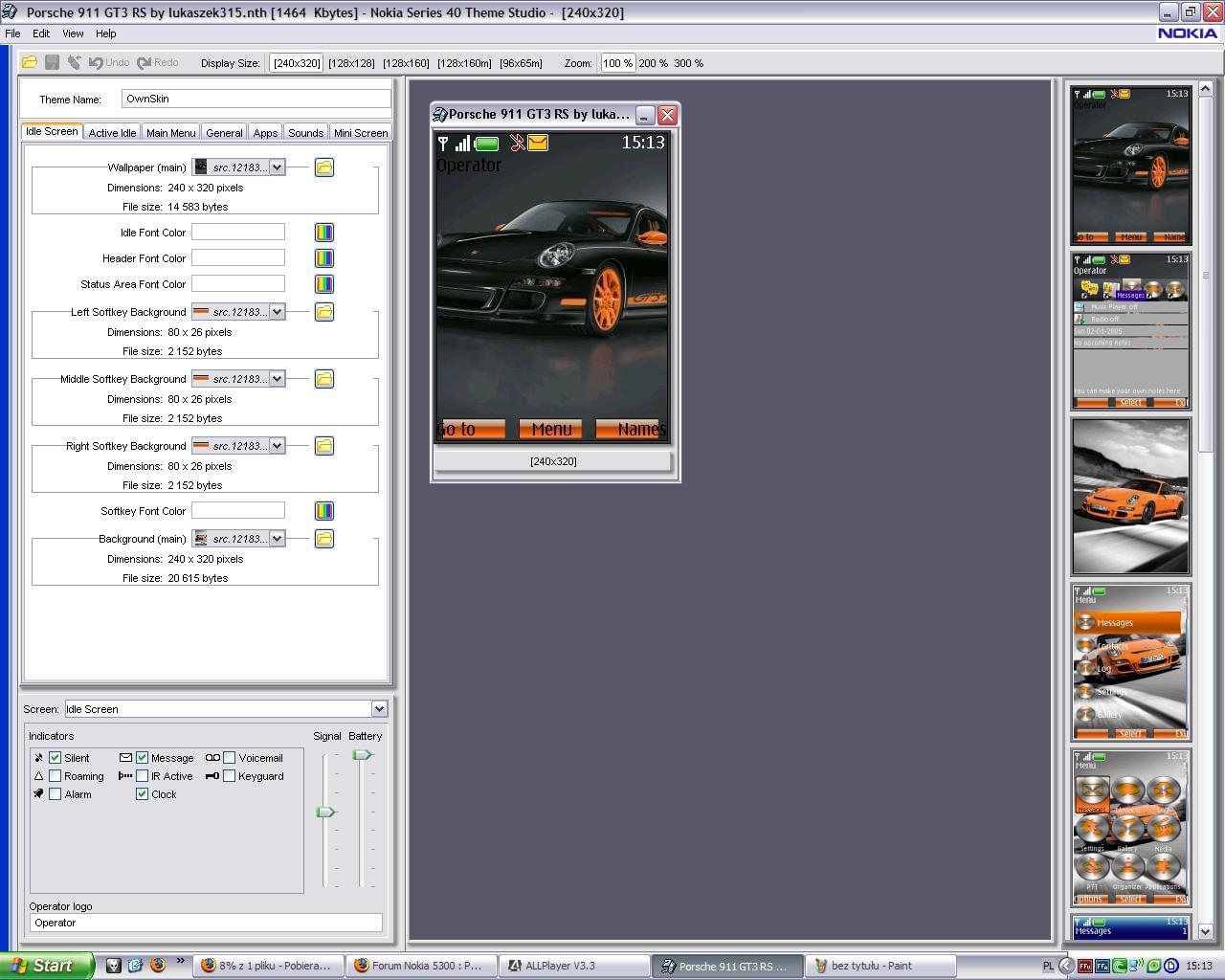Screen dimensions: 1225x980
Task: Open Idle Font Color picker icon
Action: click(x=324, y=233)
